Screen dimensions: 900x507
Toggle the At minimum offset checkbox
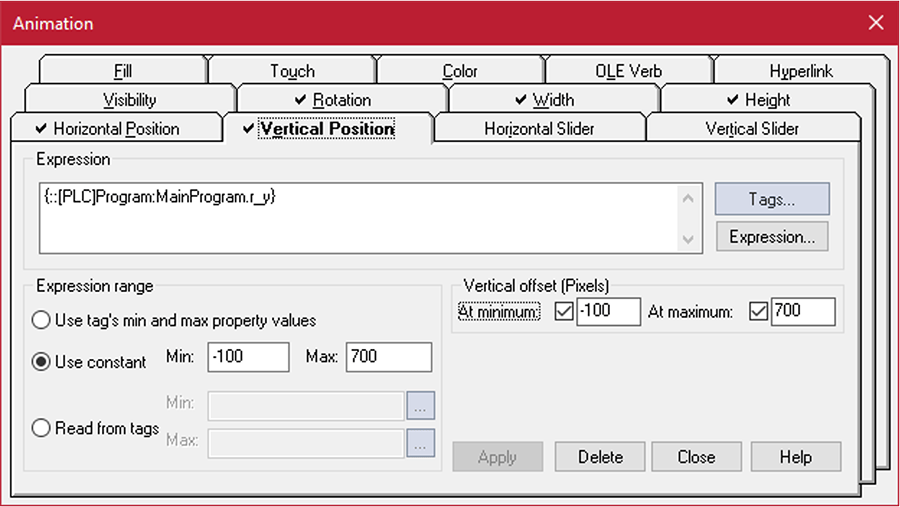click(x=564, y=312)
